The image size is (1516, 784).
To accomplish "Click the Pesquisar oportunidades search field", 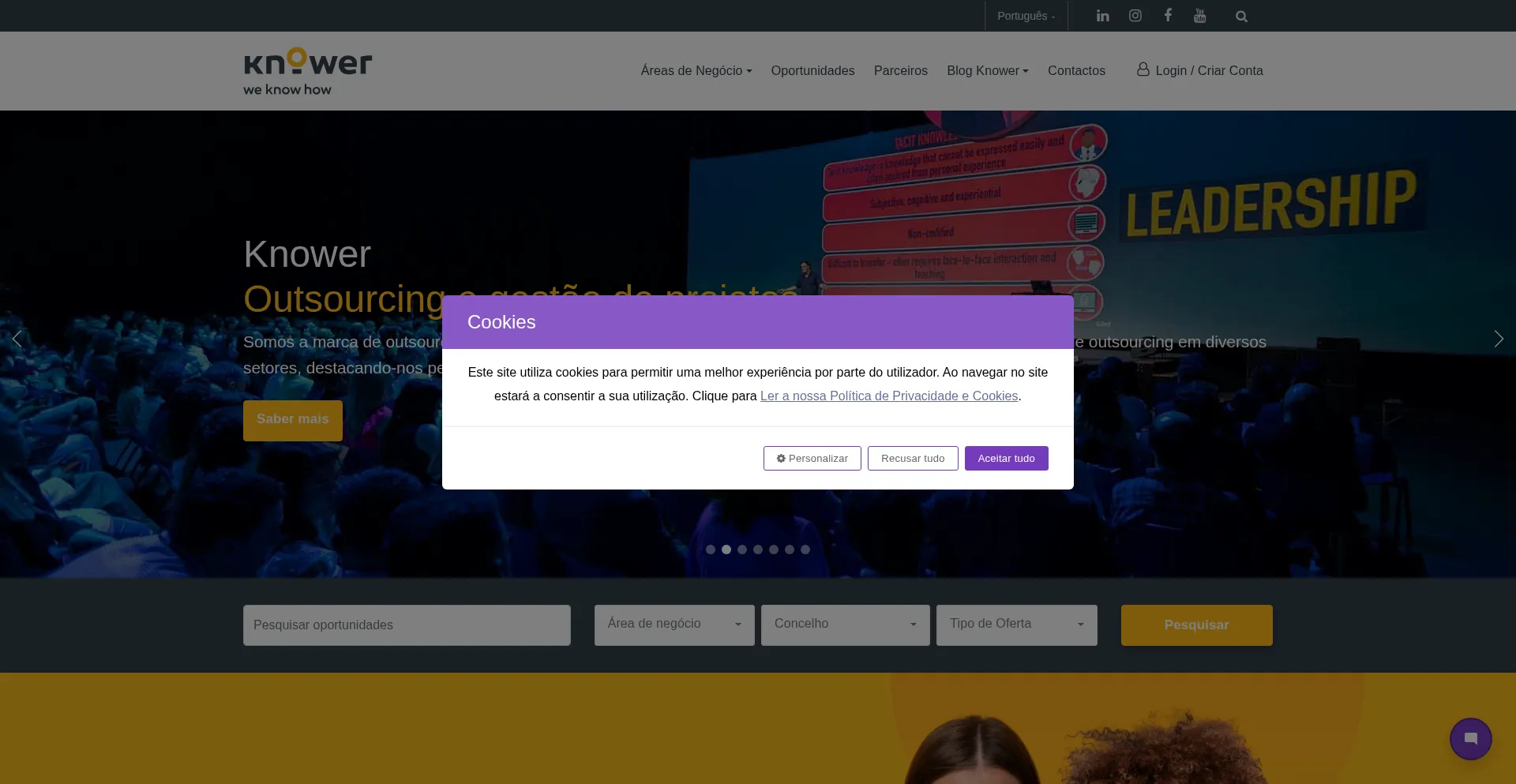I will click(x=407, y=625).
